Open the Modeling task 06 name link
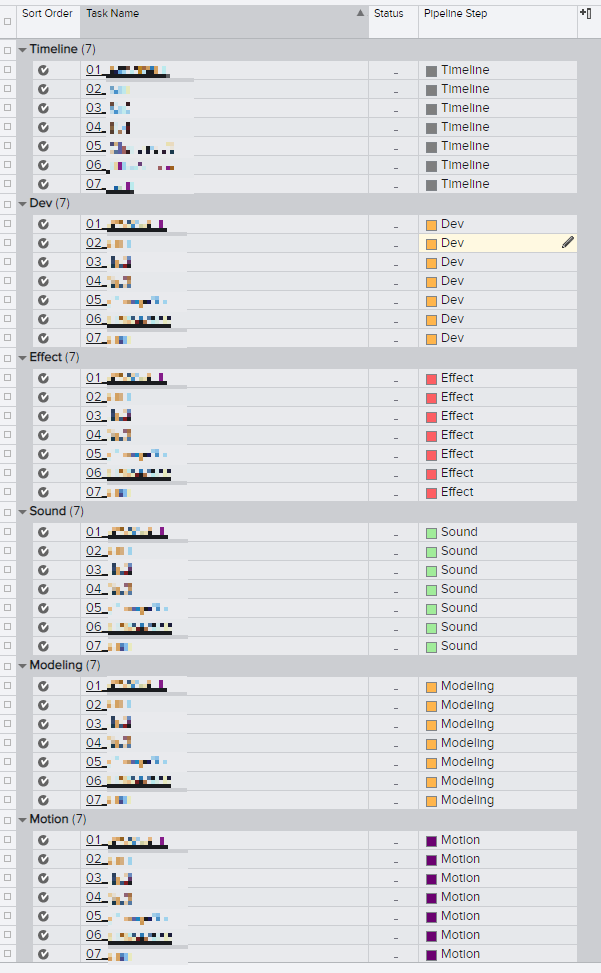 (128, 781)
